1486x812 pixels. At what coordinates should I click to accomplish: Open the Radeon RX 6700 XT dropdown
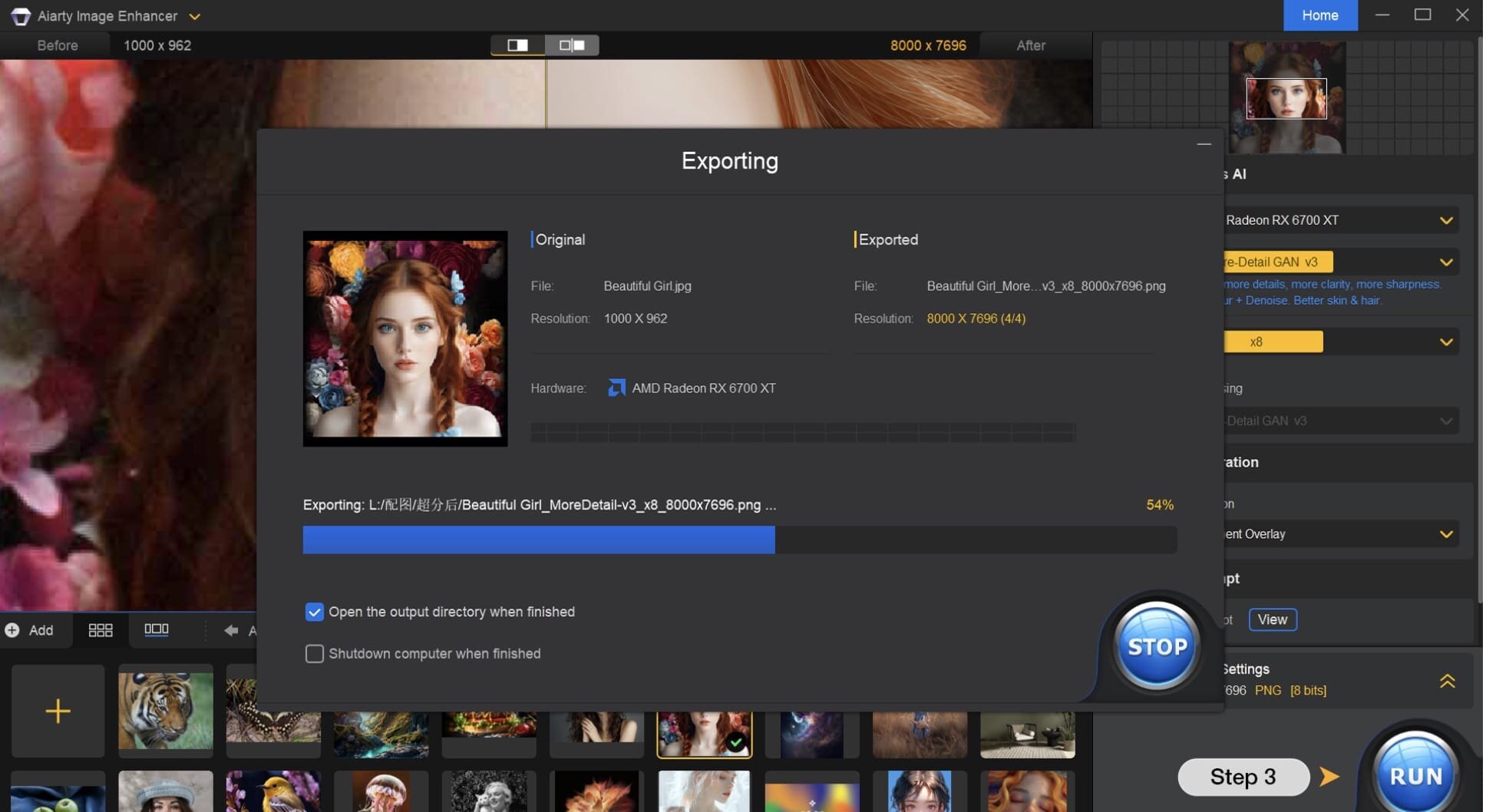pyautogui.click(x=1445, y=220)
